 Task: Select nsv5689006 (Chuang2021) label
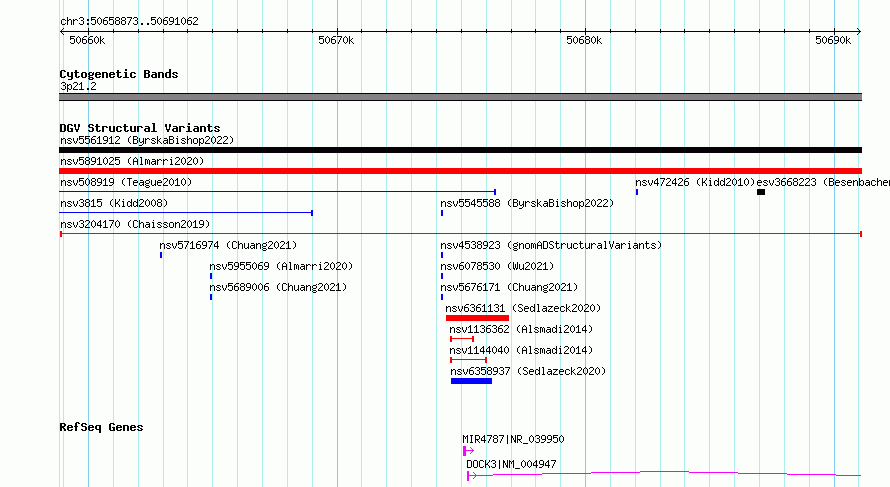click(x=278, y=287)
